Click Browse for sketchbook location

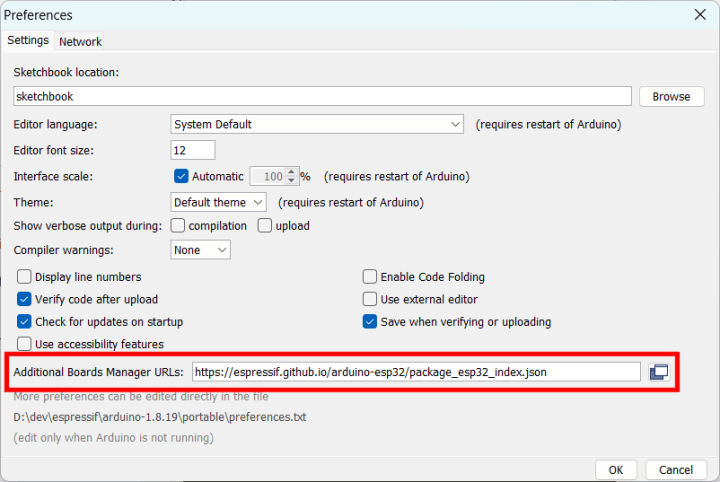coord(671,97)
